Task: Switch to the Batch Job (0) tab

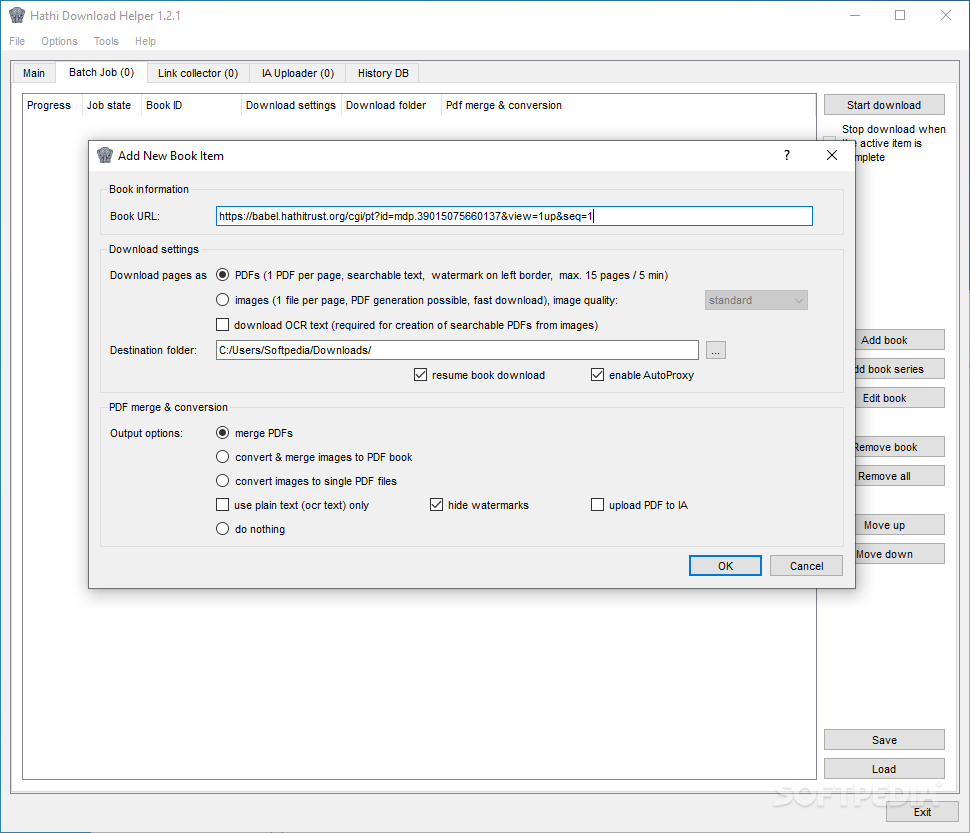Action: pos(101,72)
